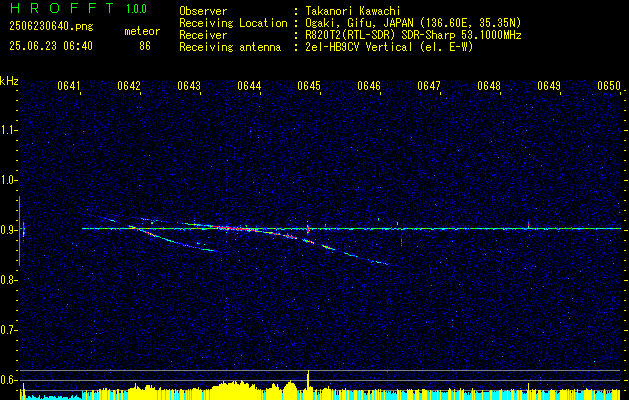Select the file name 2506230640.png
Viewport: 629px width, 400px height.
click(x=51, y=26)
